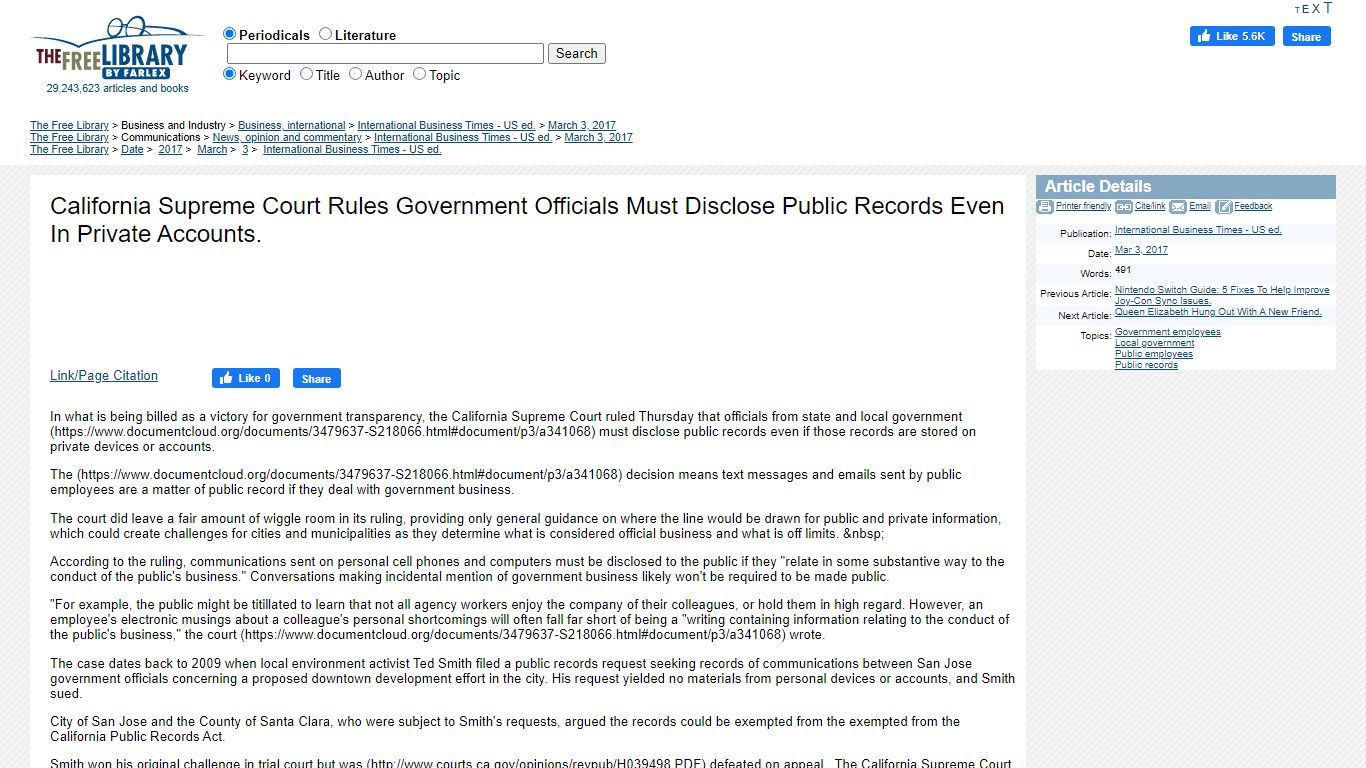Click The Free Library link before Communications

(69, 138)
